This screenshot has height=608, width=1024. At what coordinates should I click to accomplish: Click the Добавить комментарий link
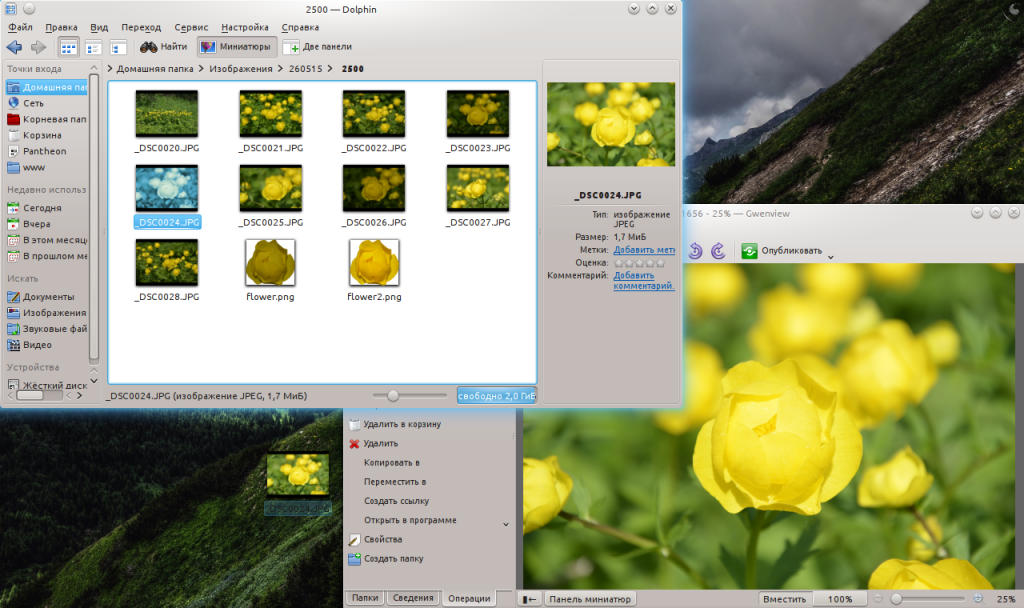coord(643,280)
